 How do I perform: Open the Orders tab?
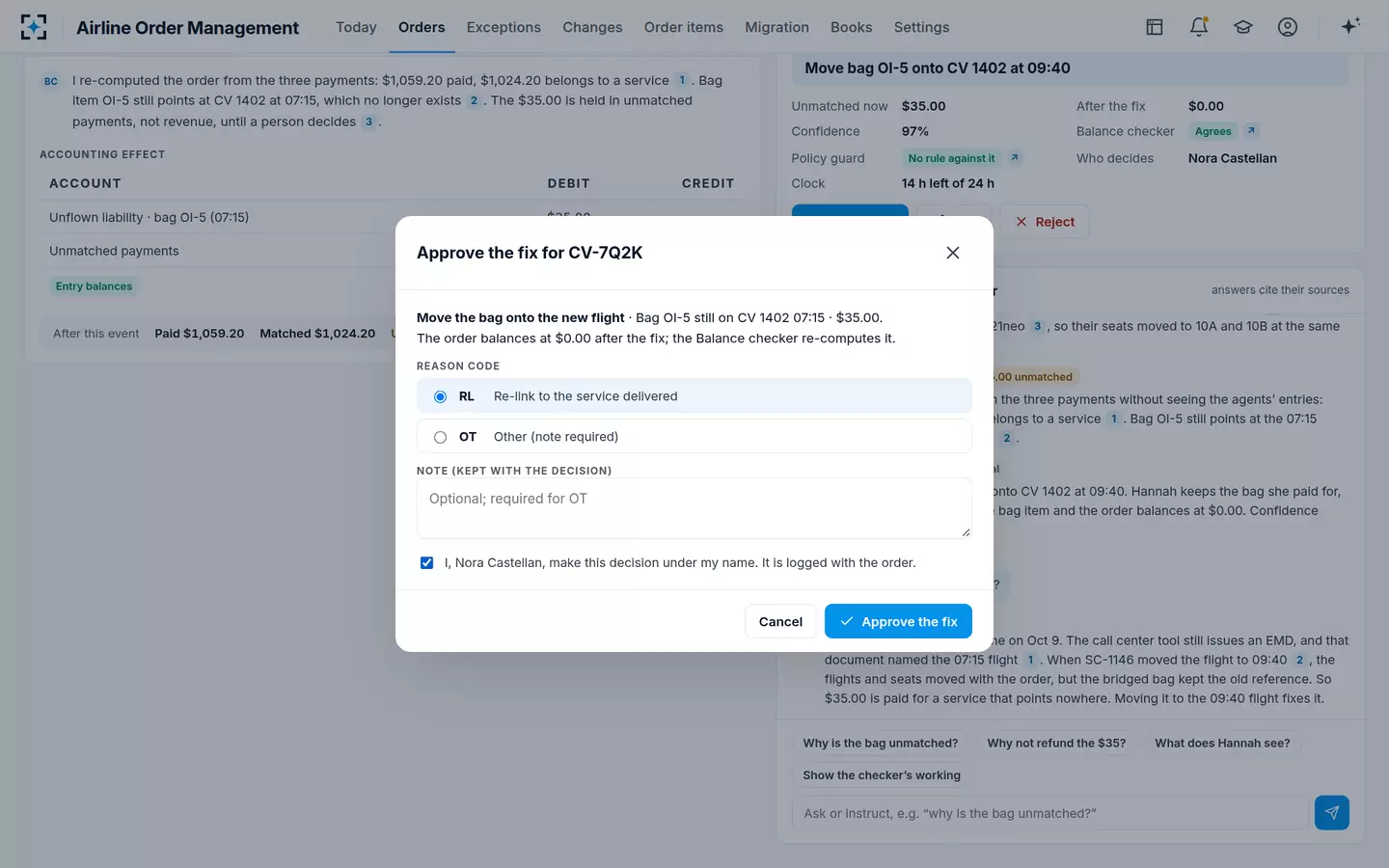[x=422, y=27]
